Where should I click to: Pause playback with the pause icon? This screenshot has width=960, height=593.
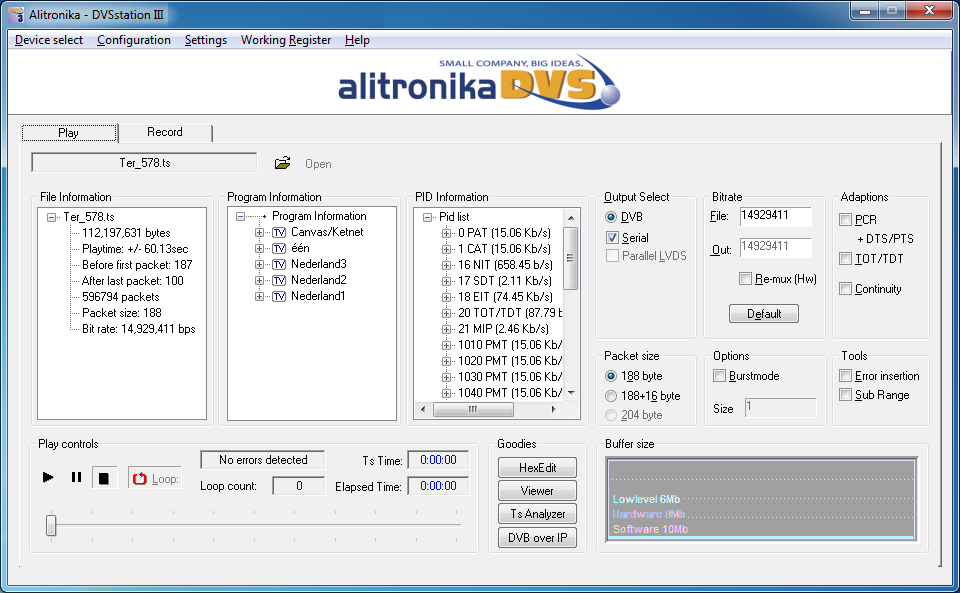tap(76, 478)
